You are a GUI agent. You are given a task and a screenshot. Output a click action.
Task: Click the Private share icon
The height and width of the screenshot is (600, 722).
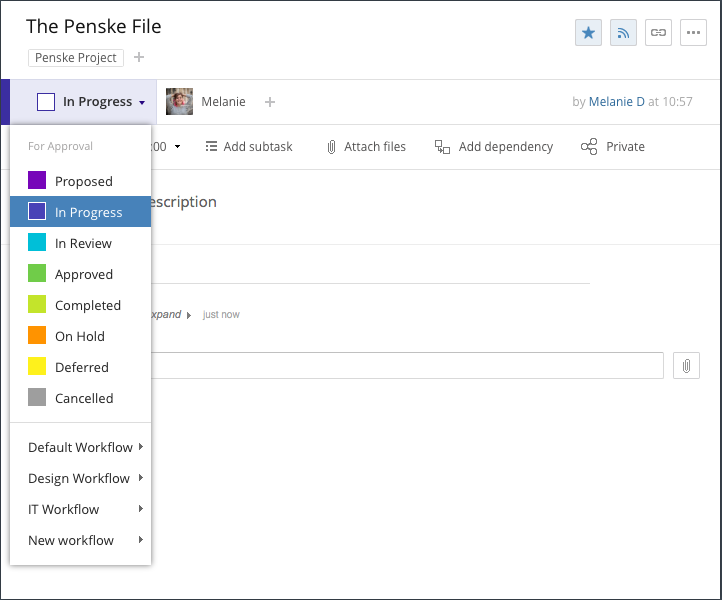tap(589, 146)
